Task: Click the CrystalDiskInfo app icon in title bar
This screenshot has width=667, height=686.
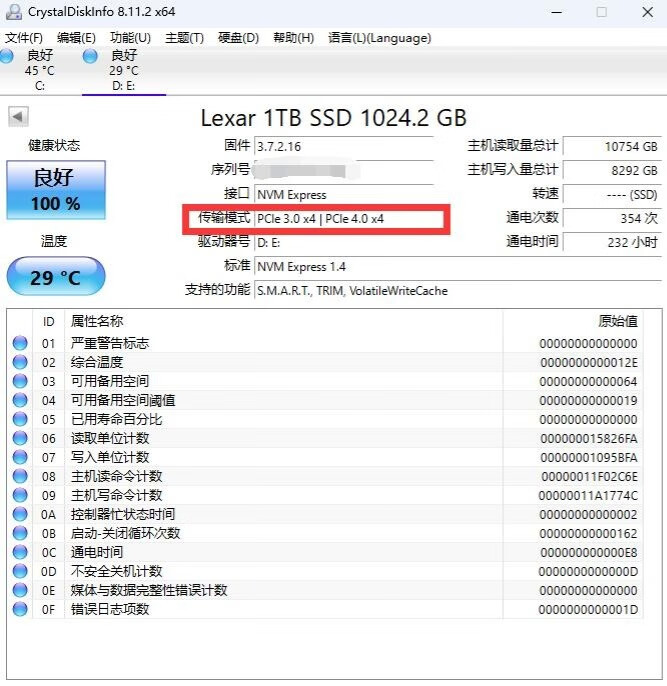Action: tap(12, 13)
